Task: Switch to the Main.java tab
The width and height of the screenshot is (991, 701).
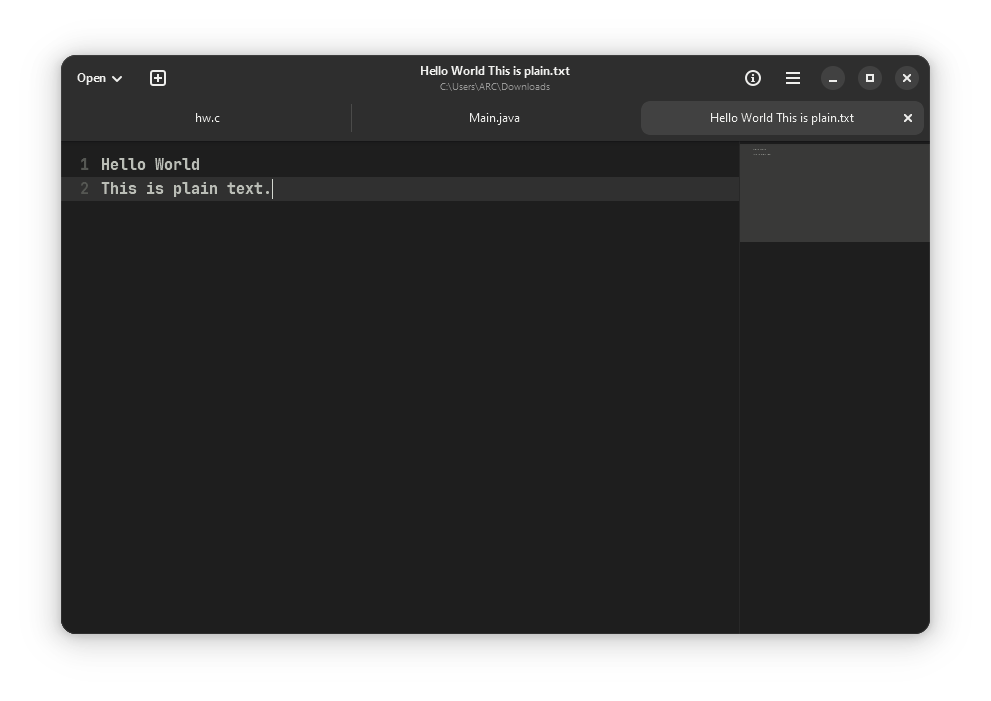Action: [x=494, y=118]
